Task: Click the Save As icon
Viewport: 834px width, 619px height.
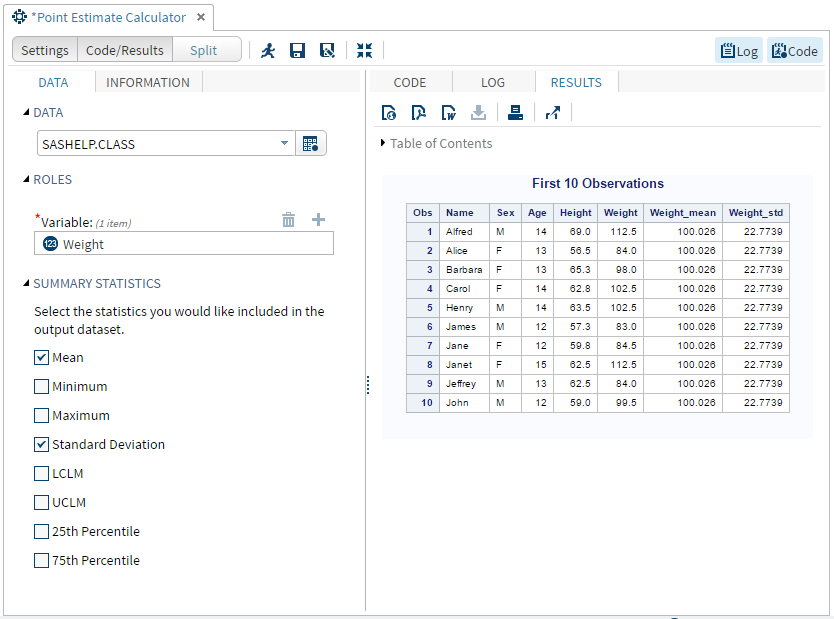Action: click(x=326, y=51)
